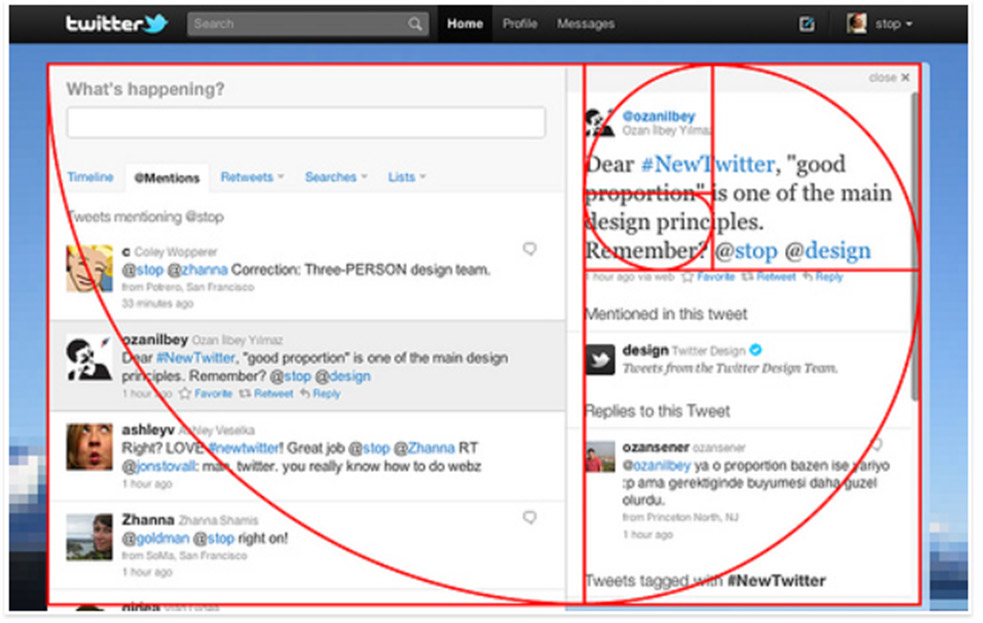Click the verified badge beside Twitter Design
Screen dimensions: 983x623
coord(756,350)
